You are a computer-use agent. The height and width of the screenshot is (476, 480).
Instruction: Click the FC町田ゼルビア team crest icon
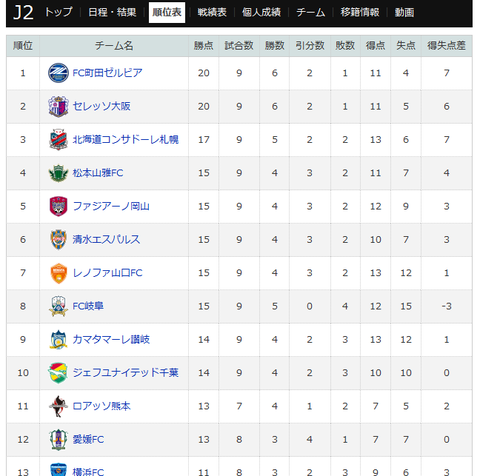point(58,73)
